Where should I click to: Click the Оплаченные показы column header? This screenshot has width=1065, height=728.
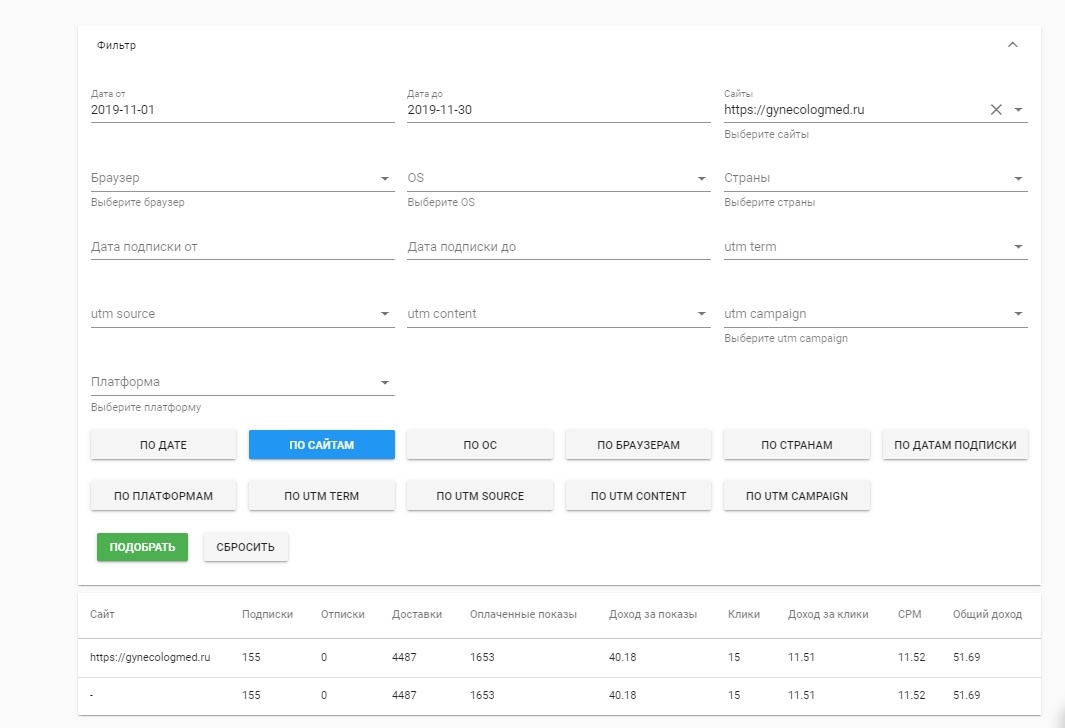(523, 614)
